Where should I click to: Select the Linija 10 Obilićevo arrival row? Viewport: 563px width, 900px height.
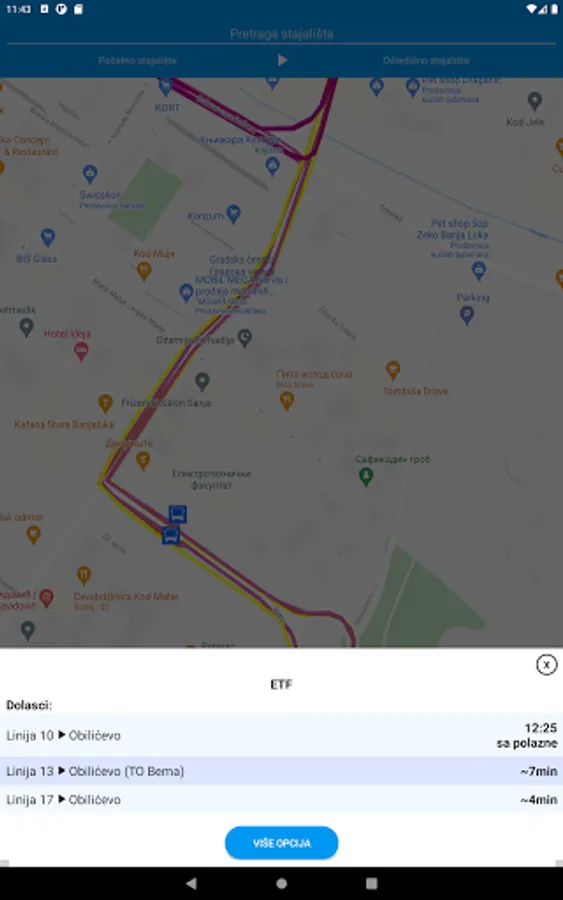coord(281,735)
